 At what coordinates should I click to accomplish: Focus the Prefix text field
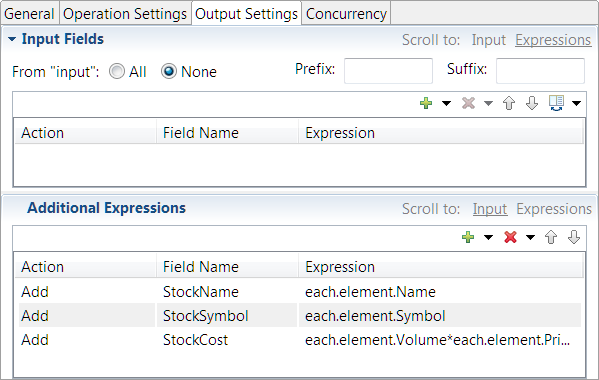click(388, 71)
